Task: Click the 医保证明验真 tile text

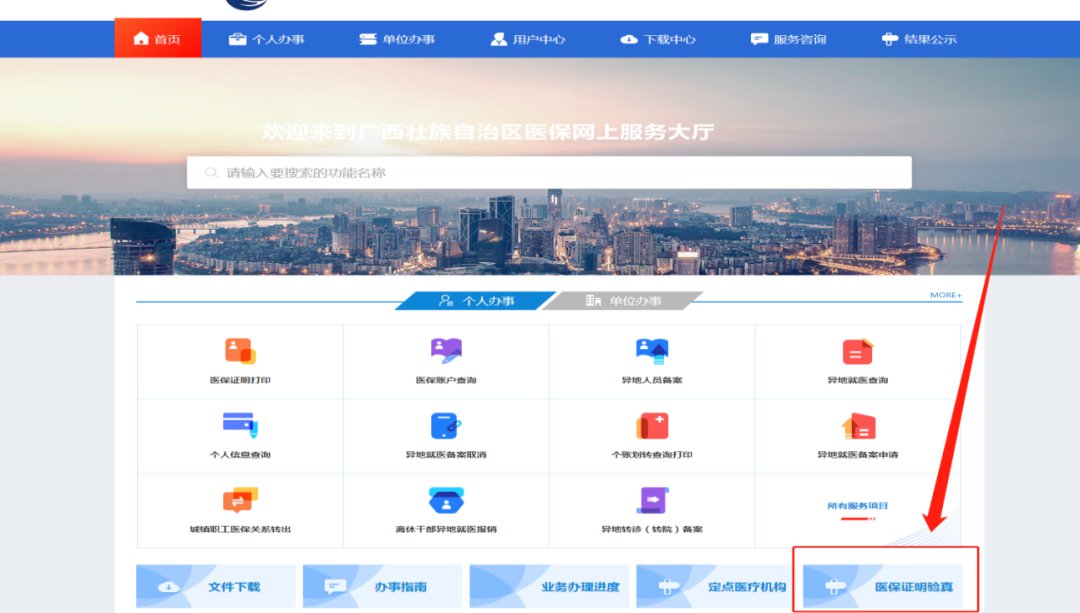Action: coord(914,587)
